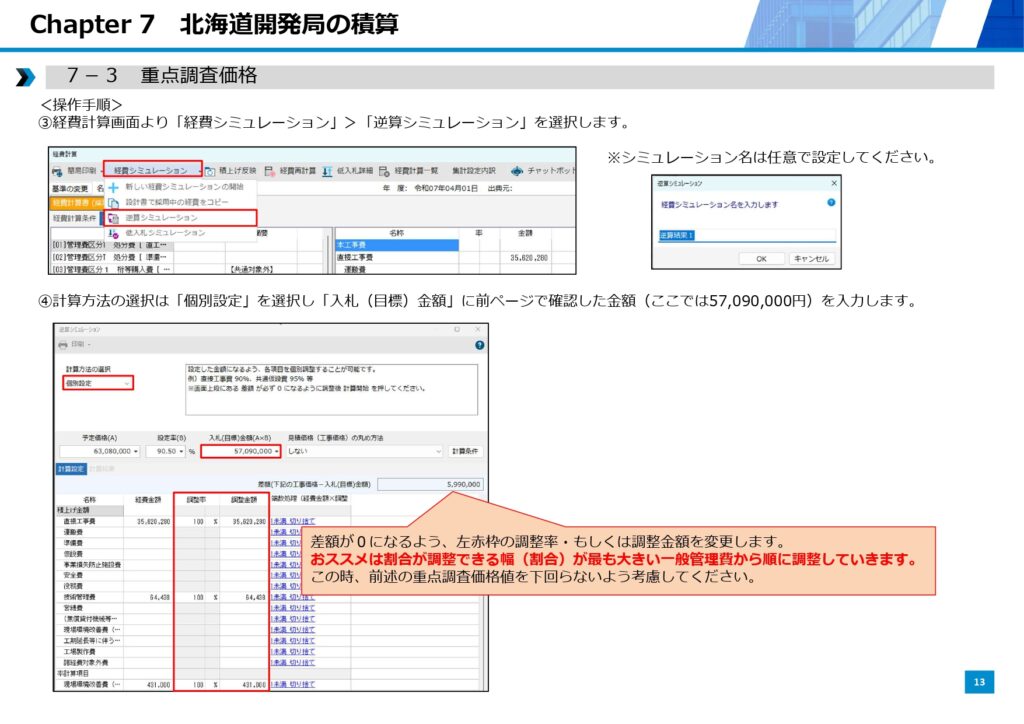The height and width of the screenshot is (724, 1024).
Task: Launch the チャットボット icon
Action: tap(516, 171)
